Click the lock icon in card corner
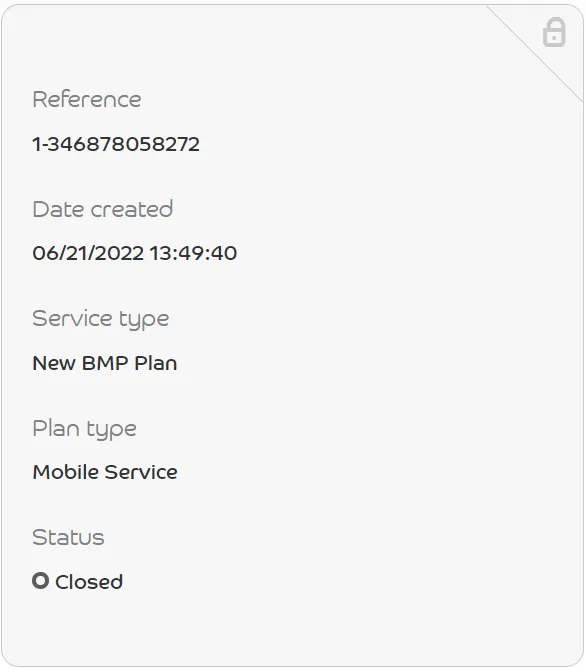586x672 pixels. click(x=554, y=32)
